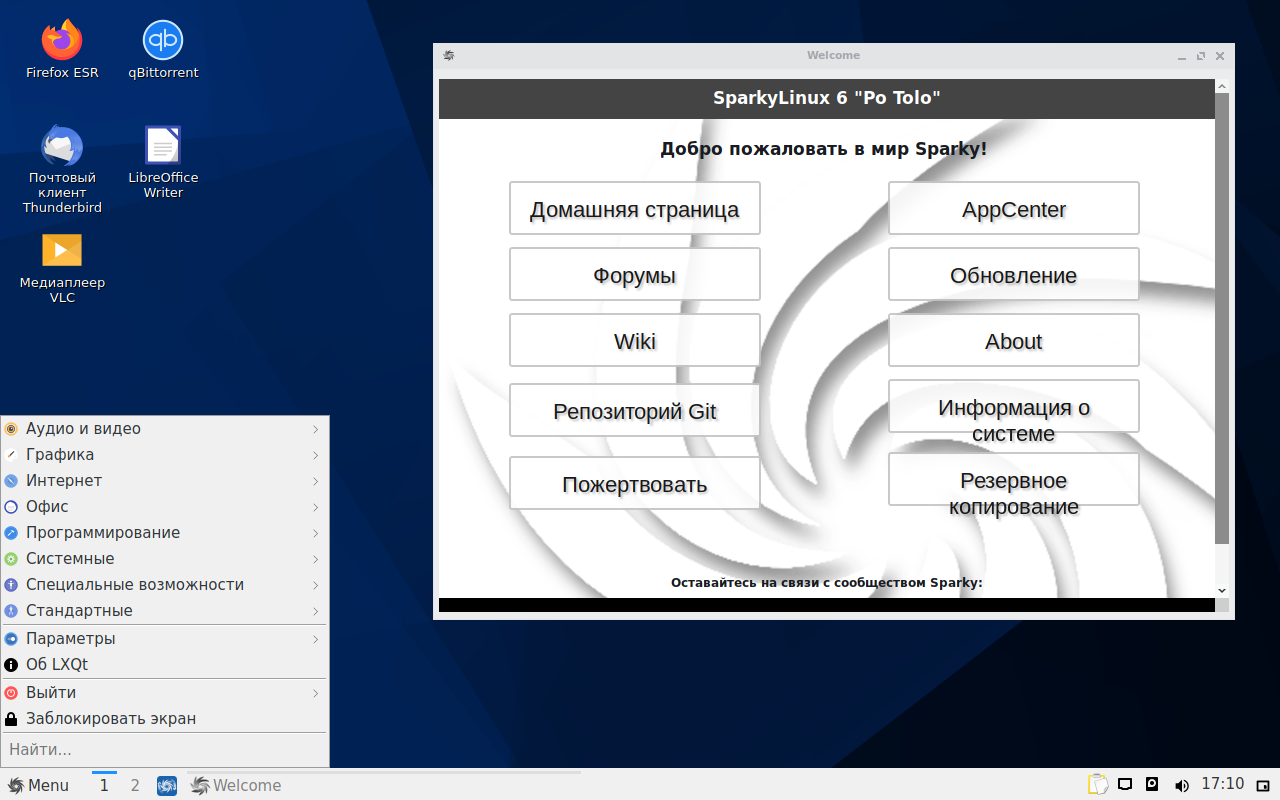
Task: Click the display monitor tray icon
Action: 1125,785
